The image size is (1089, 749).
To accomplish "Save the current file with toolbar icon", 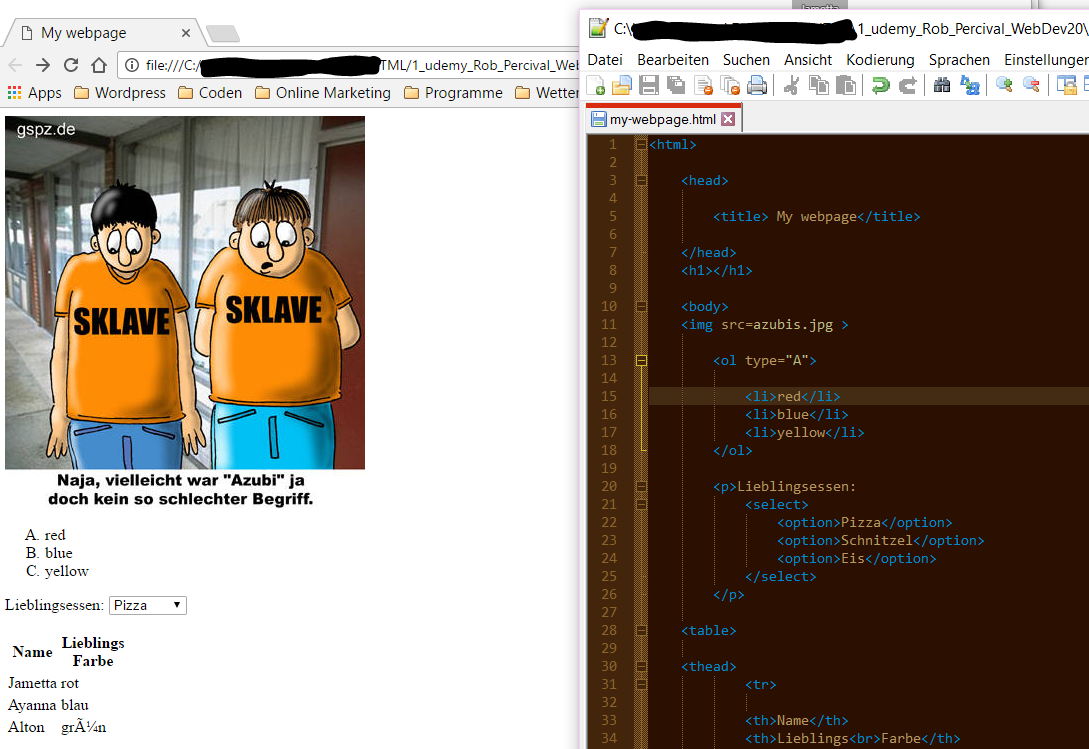I will (x=649, y=85).
